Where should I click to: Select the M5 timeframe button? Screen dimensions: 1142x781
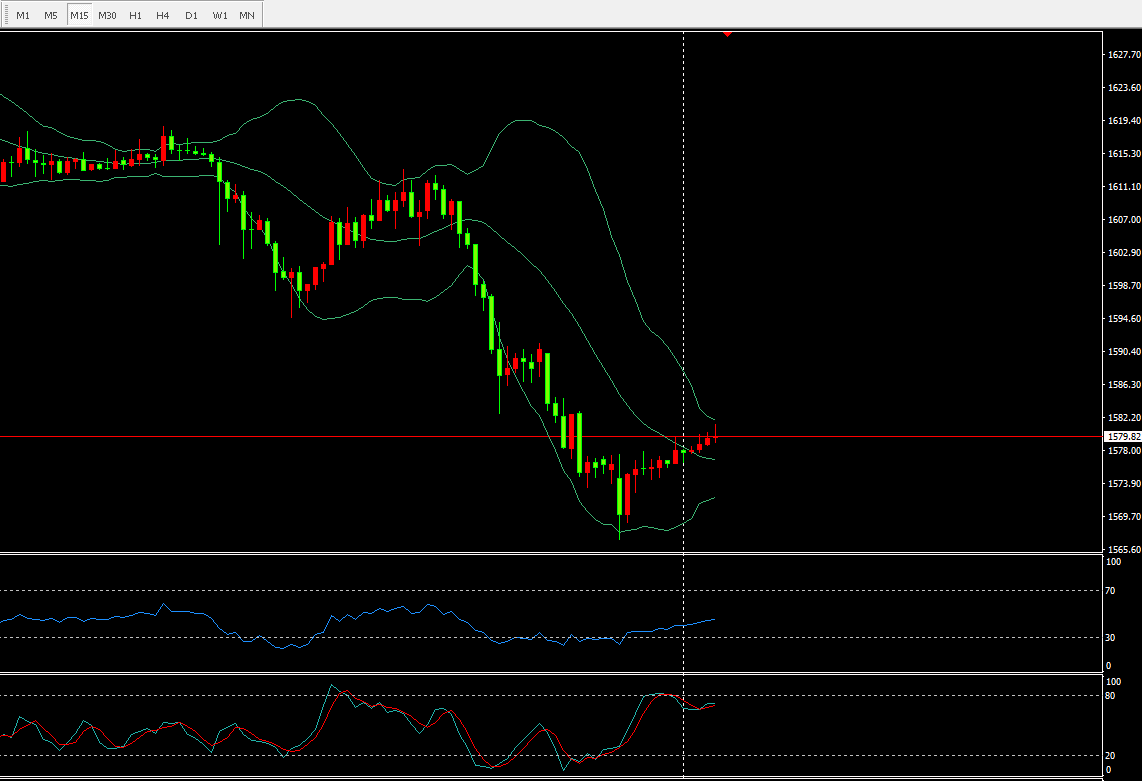pos(51,15)
